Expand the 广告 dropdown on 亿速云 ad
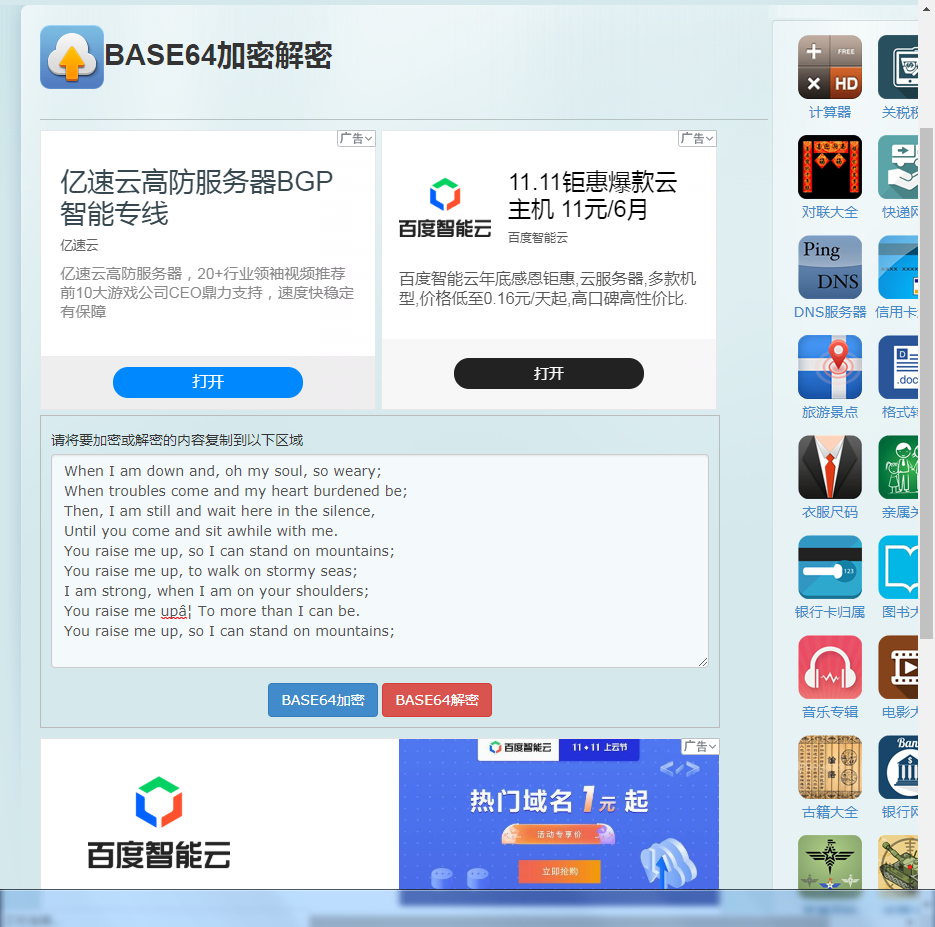The image size is (935, 927). [x=356, y=138]
